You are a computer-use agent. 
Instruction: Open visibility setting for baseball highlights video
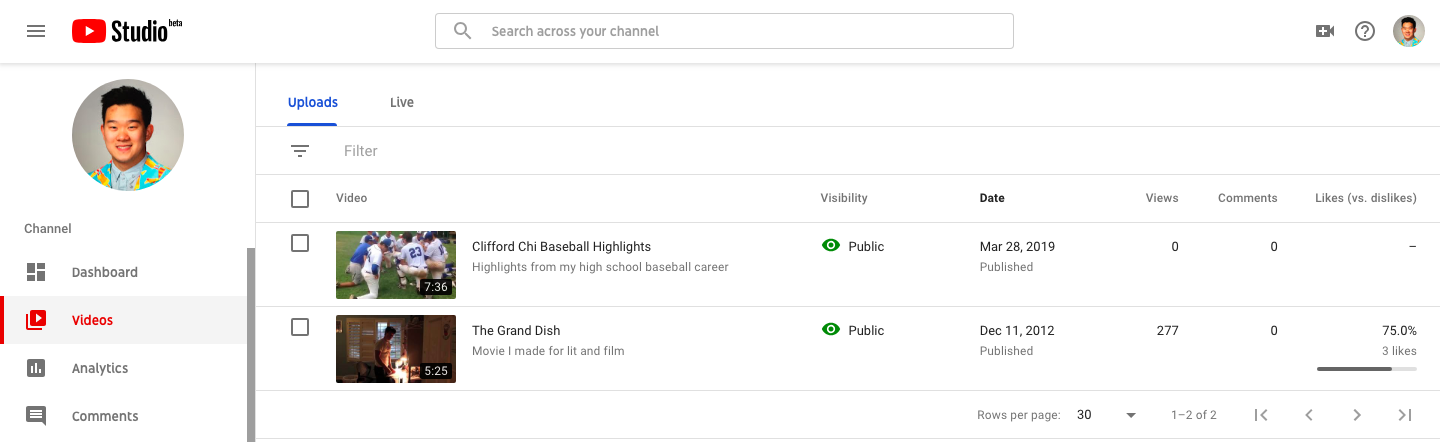[853, 246]
